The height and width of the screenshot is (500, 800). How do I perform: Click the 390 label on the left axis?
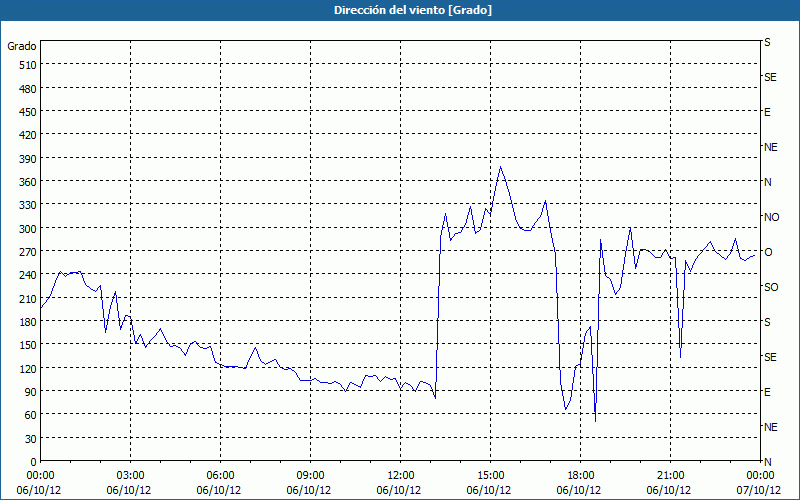click(x=28, y=159)
